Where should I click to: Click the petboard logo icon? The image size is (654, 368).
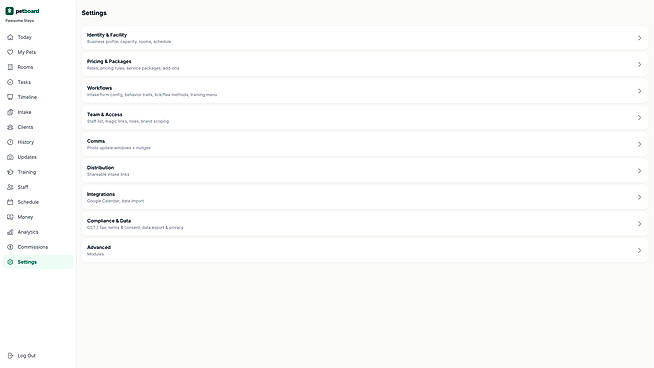click(x=9, y=11)
